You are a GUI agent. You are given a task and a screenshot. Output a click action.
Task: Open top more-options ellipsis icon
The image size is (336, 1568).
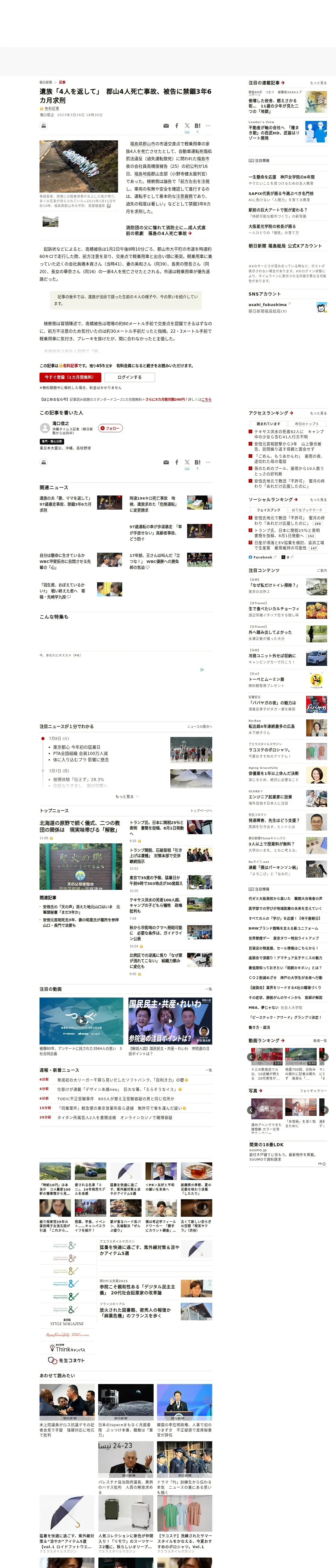pyautogui.click(x=208, y=126)
